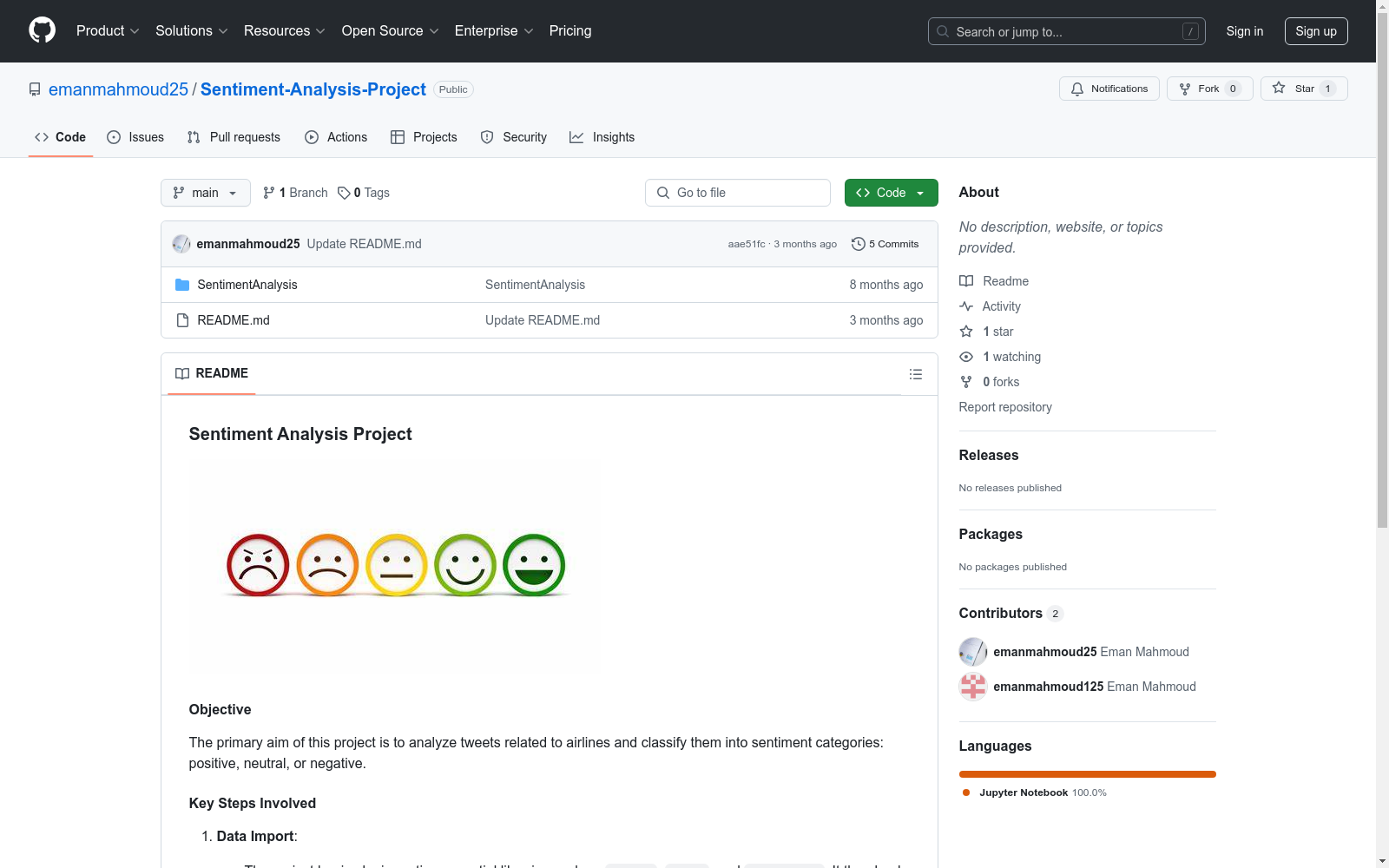Switch to the Security tab
This screenshot has width=1389, height=868.
pos(514,137)
